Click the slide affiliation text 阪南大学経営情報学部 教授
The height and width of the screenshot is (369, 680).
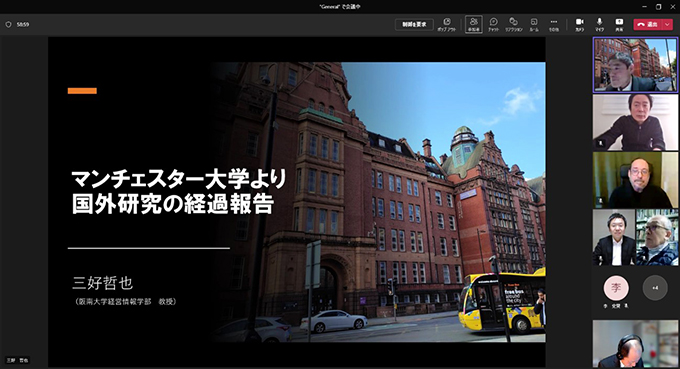tap(126, 301)
